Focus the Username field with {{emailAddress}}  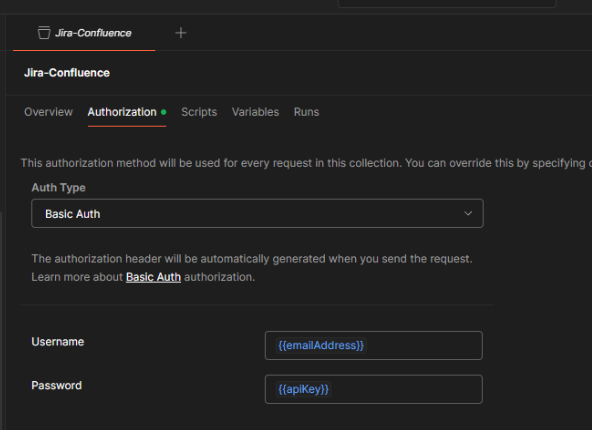373,345
